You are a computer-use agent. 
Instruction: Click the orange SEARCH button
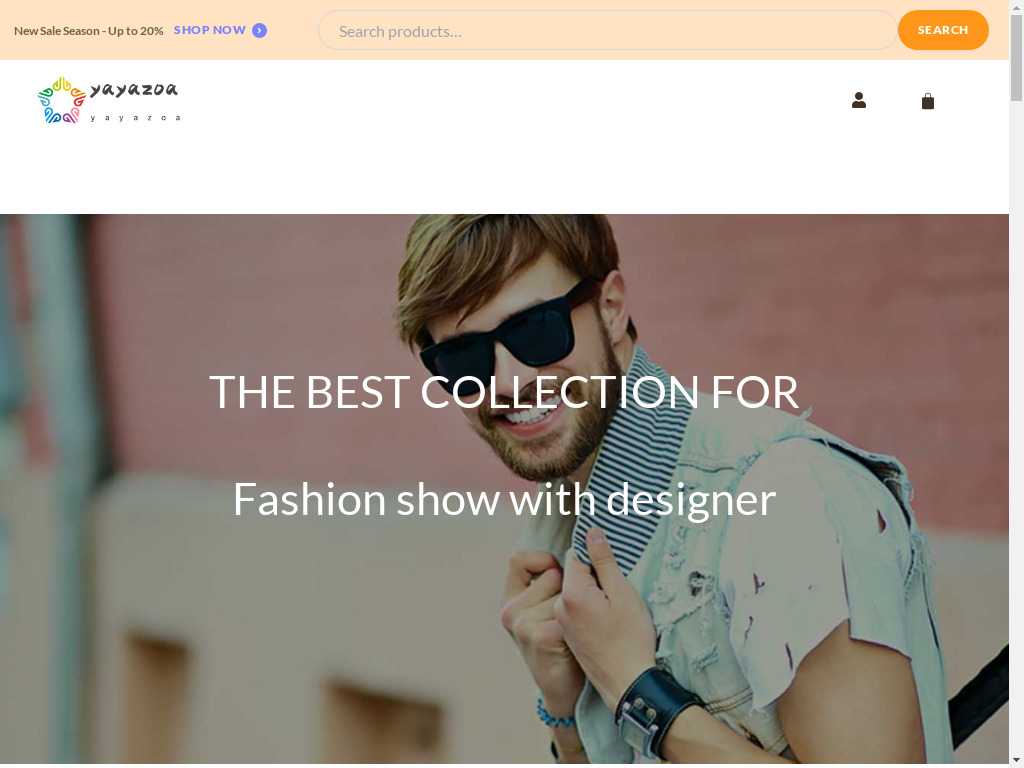click(942, 30)
